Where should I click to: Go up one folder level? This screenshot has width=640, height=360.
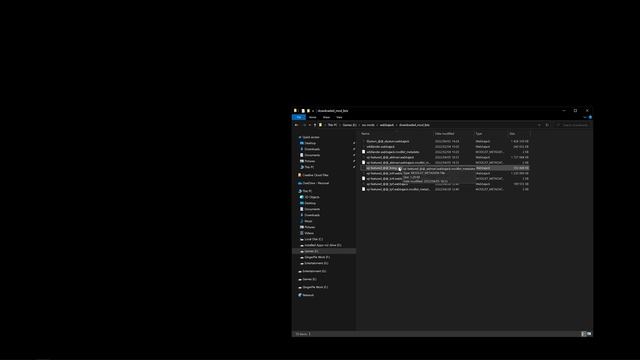[x=315, y=125]
